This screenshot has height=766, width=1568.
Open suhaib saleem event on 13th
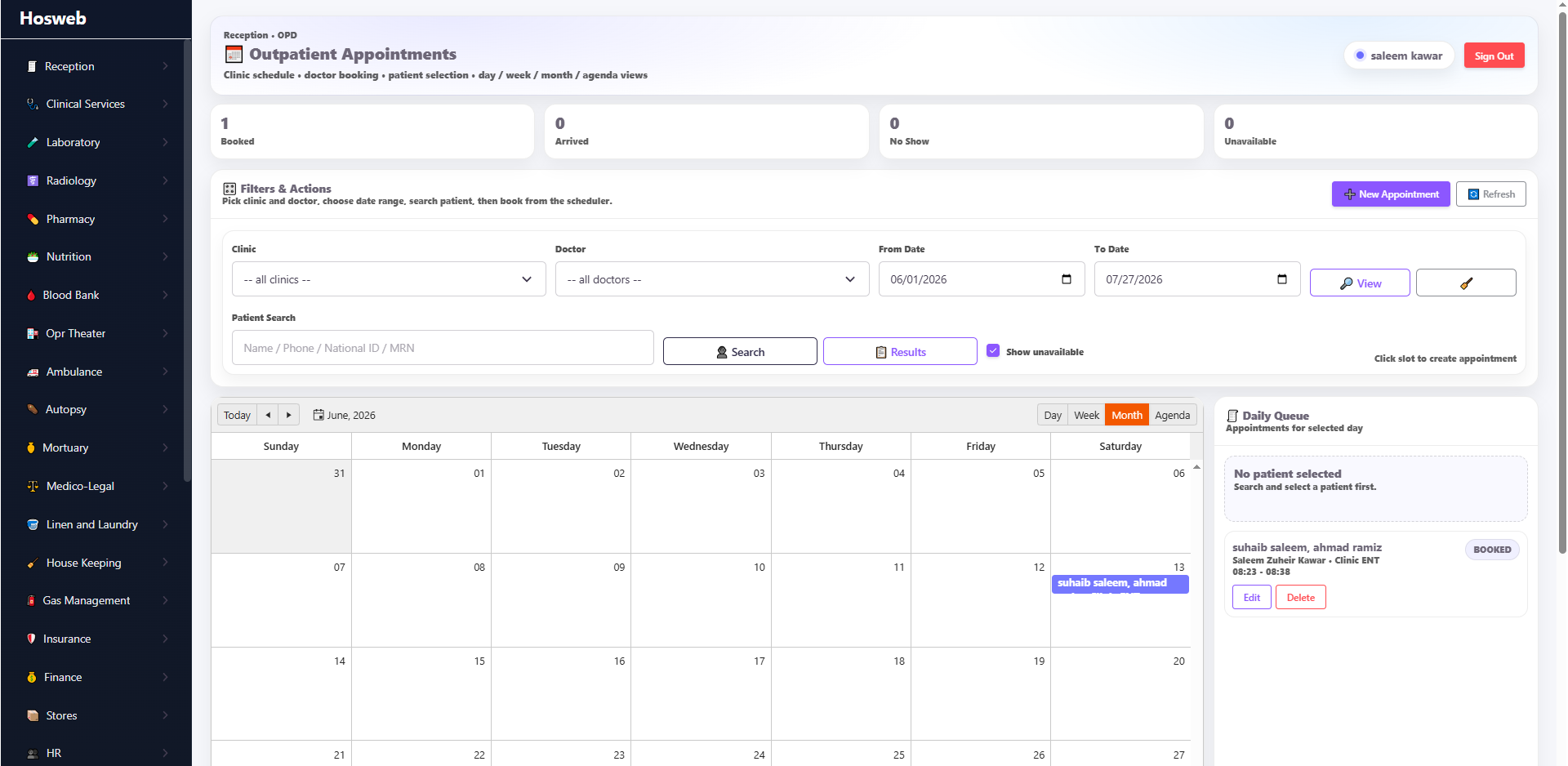click(1120, 584)
